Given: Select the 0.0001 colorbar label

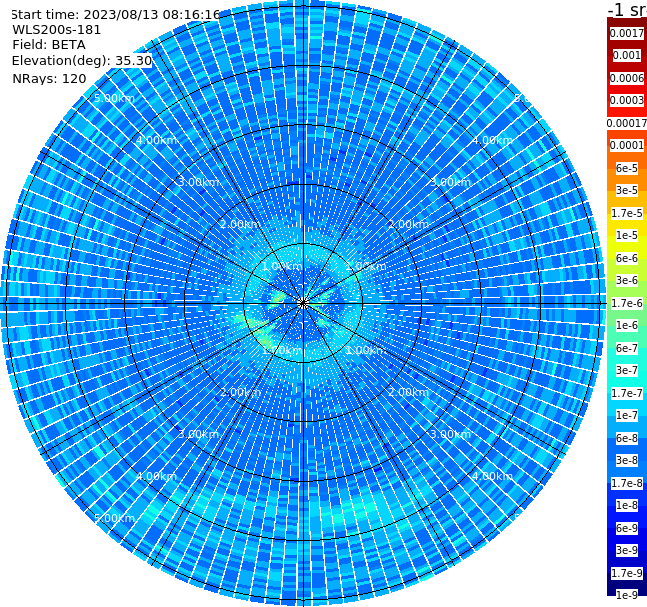Looking at the screenshot, I should [627, 145].
